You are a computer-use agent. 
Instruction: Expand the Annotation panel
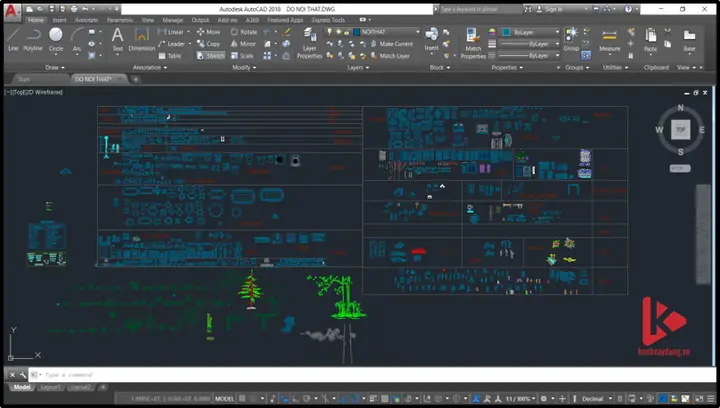[x=150, y=67]
